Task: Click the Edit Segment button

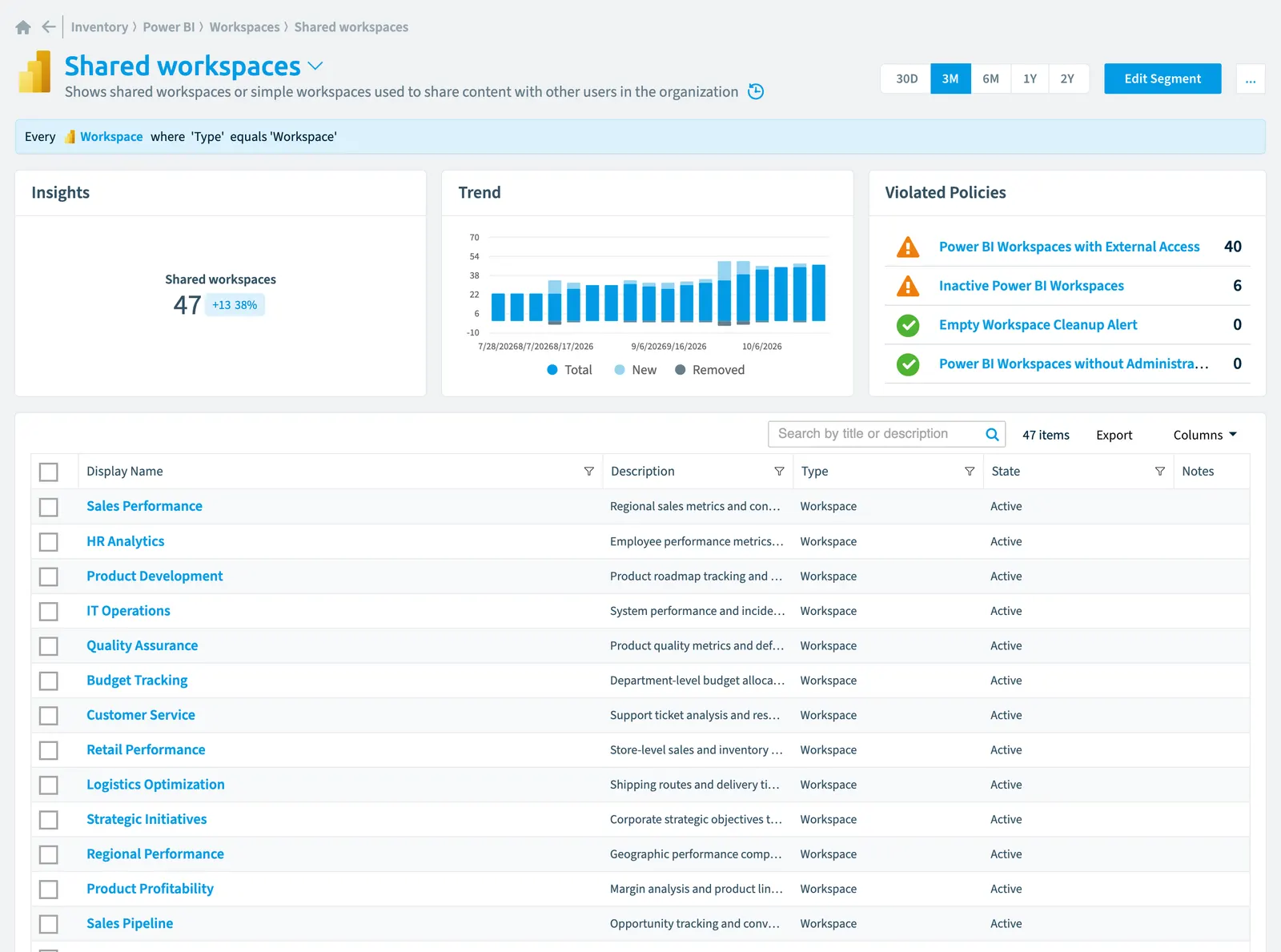Action: (x=1163, y=78)
